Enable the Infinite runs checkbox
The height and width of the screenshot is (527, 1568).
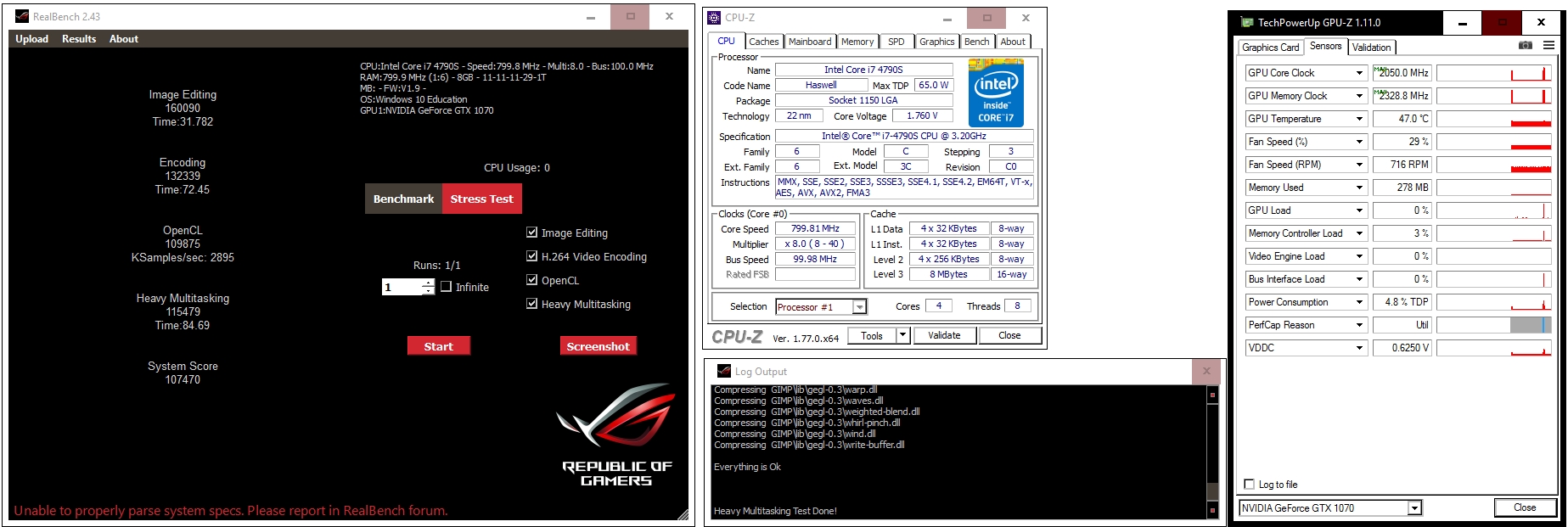pyautogui.click(x=447, y=287)
